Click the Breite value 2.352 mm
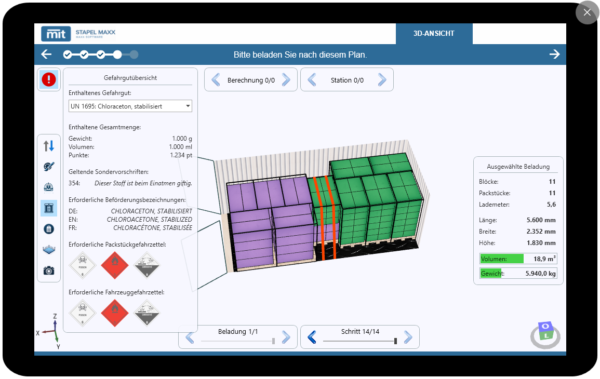 (541, 231)
